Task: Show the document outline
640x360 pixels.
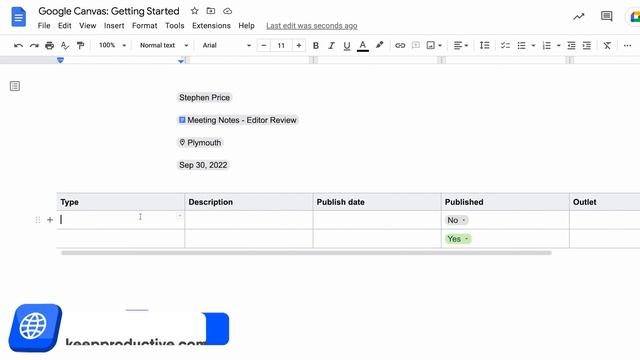Action: pyautogui.click(x=15, y=86)
